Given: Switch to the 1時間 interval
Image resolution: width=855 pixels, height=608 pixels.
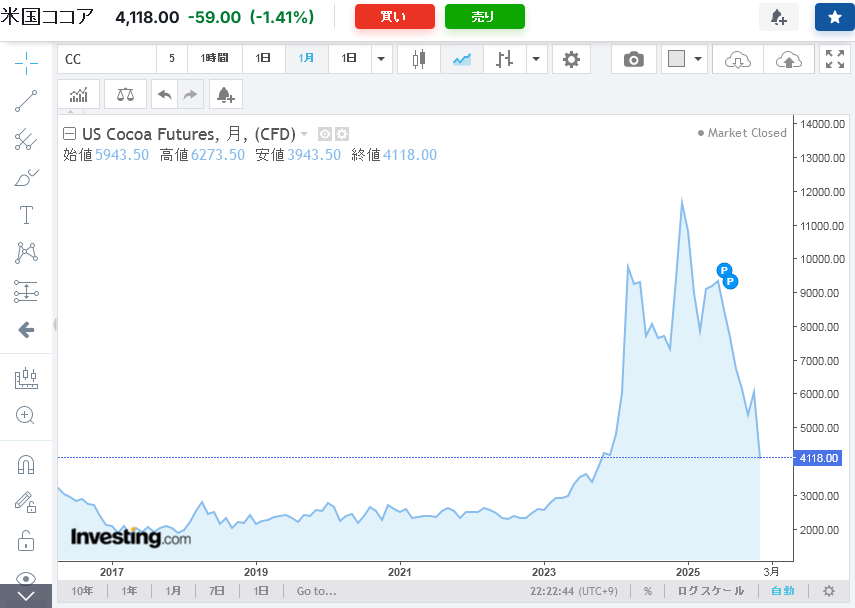Looking at the screenshot, I should [214, 59].
